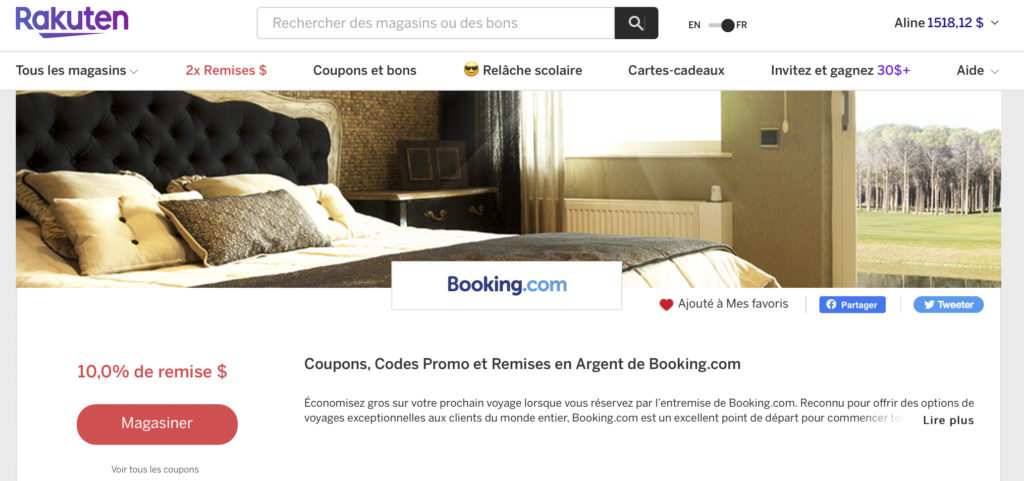The image size is (1024, 481).
Task: Open the 2x Remises $ menu item
Action: [226, 70]
